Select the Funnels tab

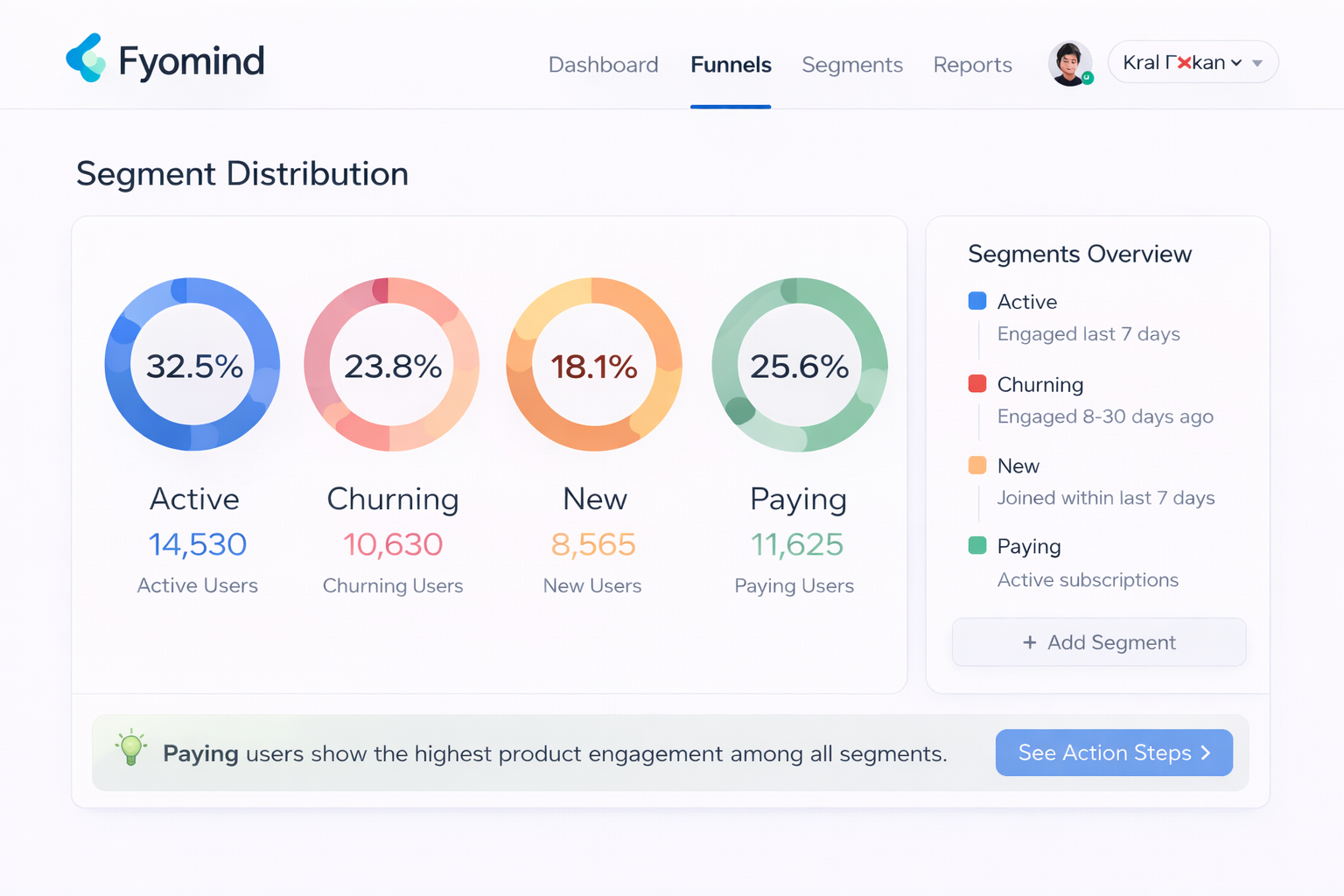(x=731, y=65)
